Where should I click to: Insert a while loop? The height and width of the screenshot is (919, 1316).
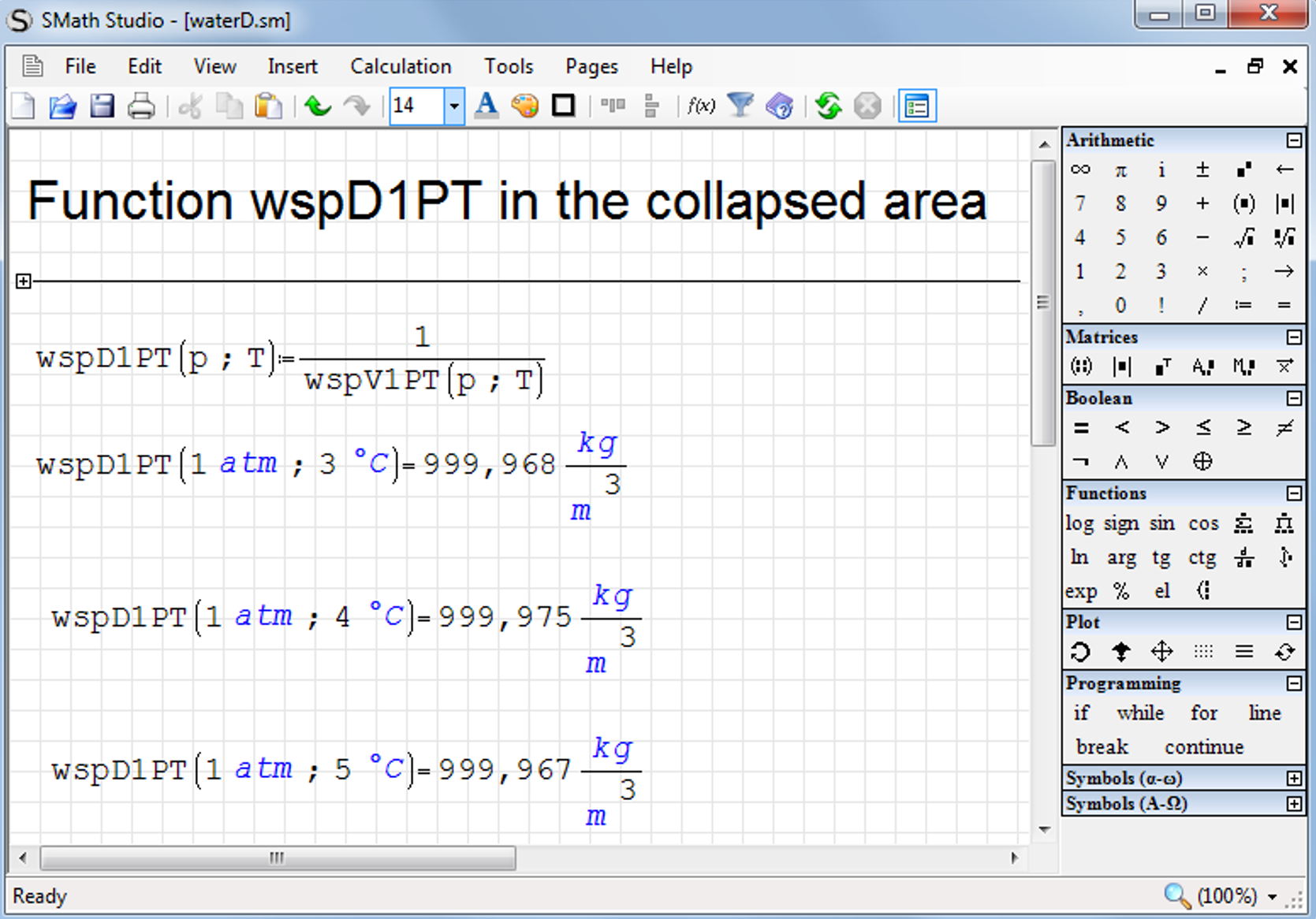tap(1140, 713)
